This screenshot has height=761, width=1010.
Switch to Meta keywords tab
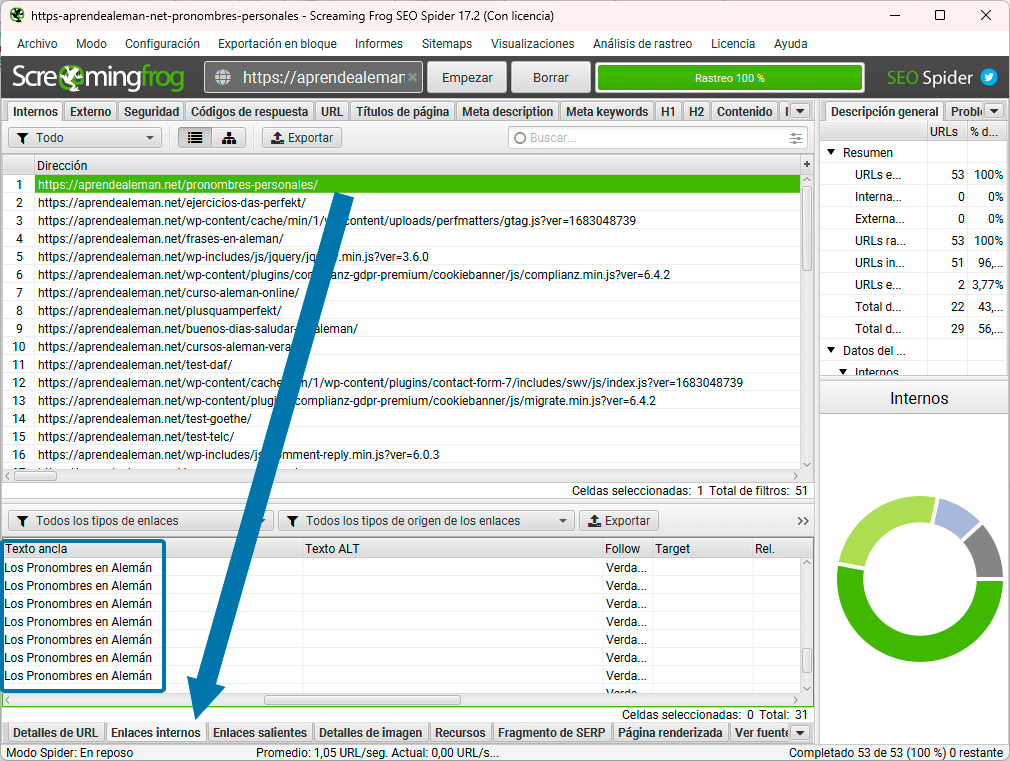[607, 111]
